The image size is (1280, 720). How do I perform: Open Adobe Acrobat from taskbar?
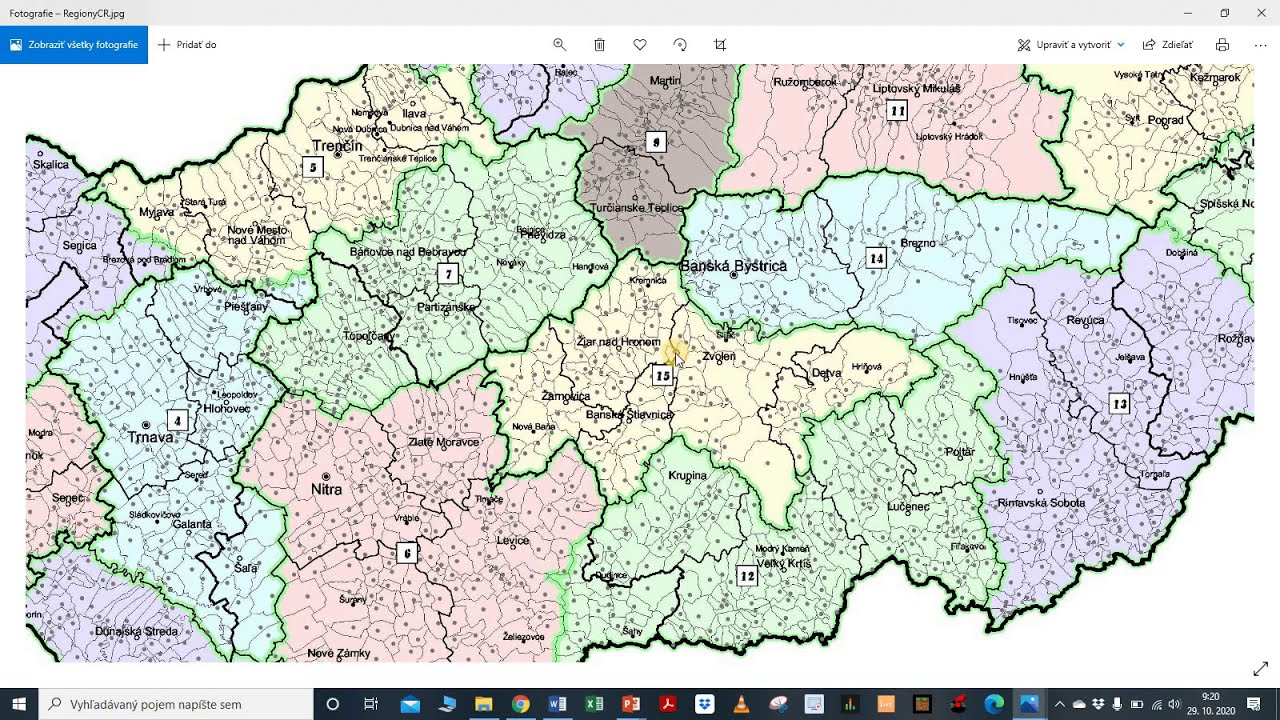click(668, 704)
